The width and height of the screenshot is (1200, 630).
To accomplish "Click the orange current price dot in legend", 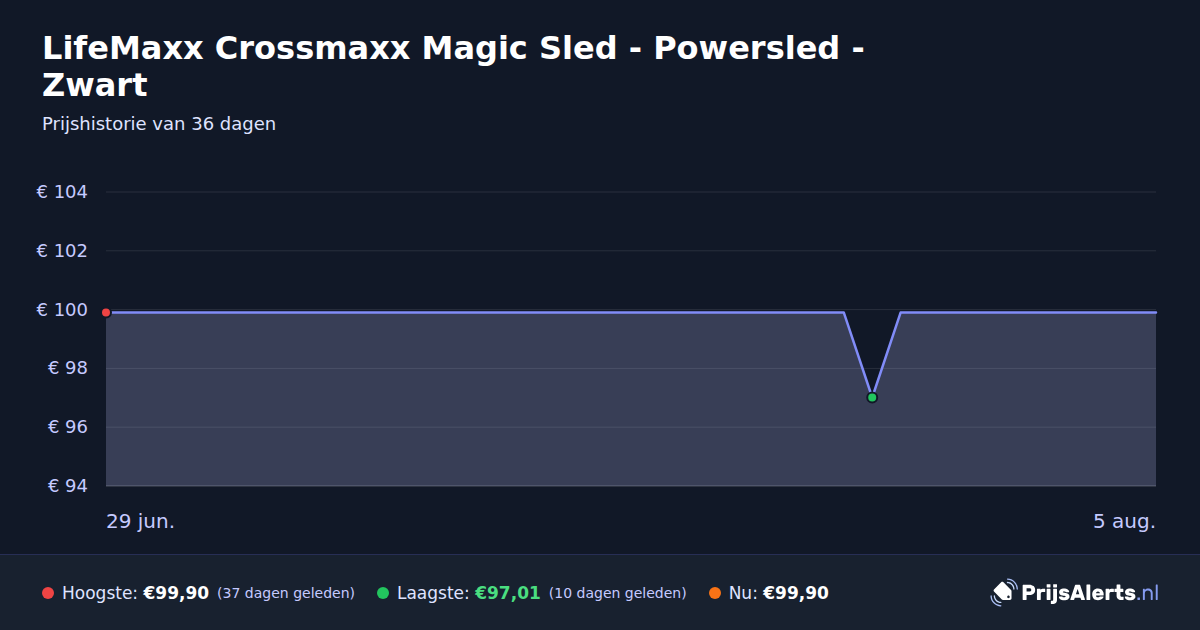I will (x=715, y=593).
